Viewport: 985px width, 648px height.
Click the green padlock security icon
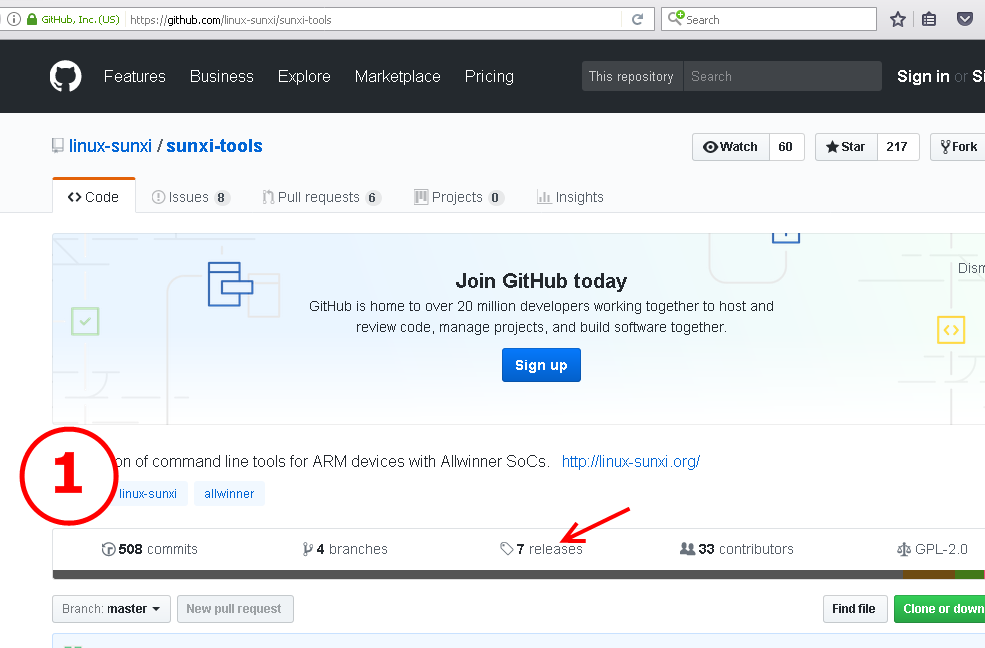tap(31, 19)
